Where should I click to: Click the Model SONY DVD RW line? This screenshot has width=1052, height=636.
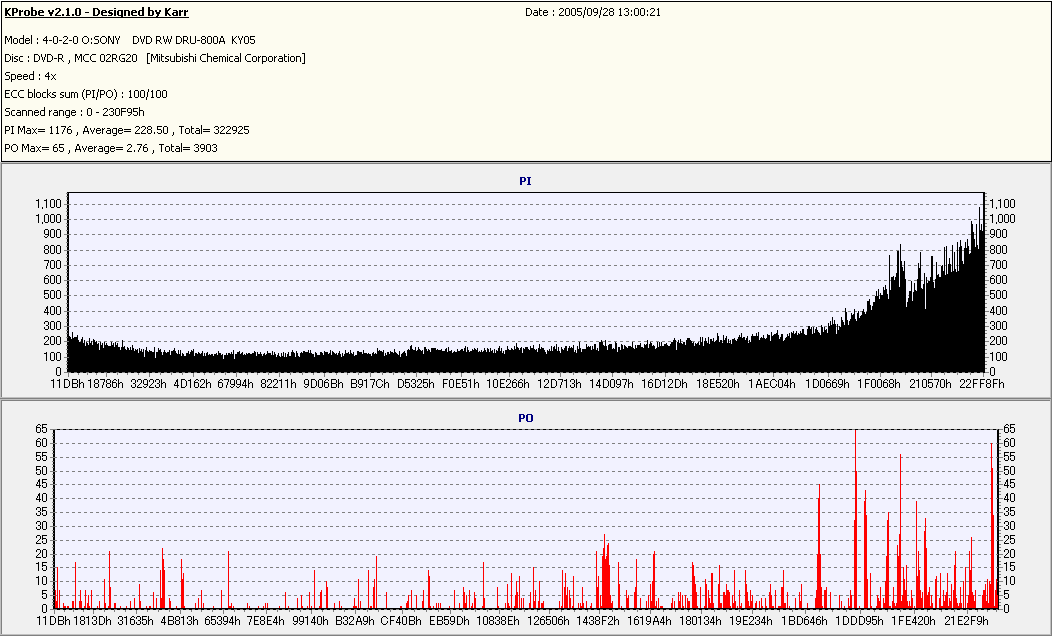(129, 40)
